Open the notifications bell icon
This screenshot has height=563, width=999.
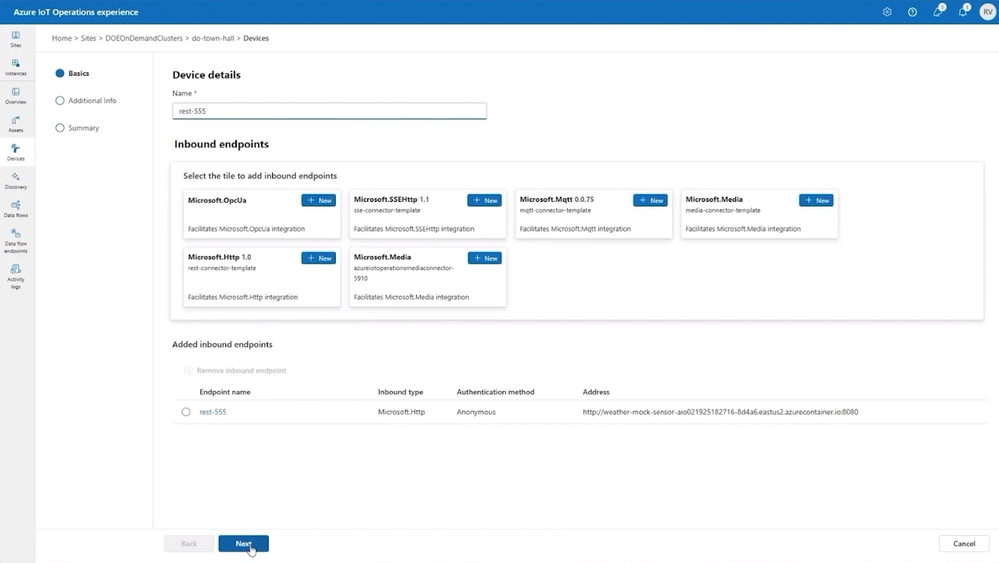pos(963,11)
